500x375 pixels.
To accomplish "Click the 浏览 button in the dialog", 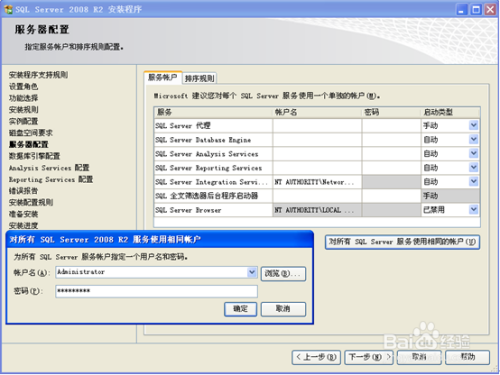I will tap(283, 274).
